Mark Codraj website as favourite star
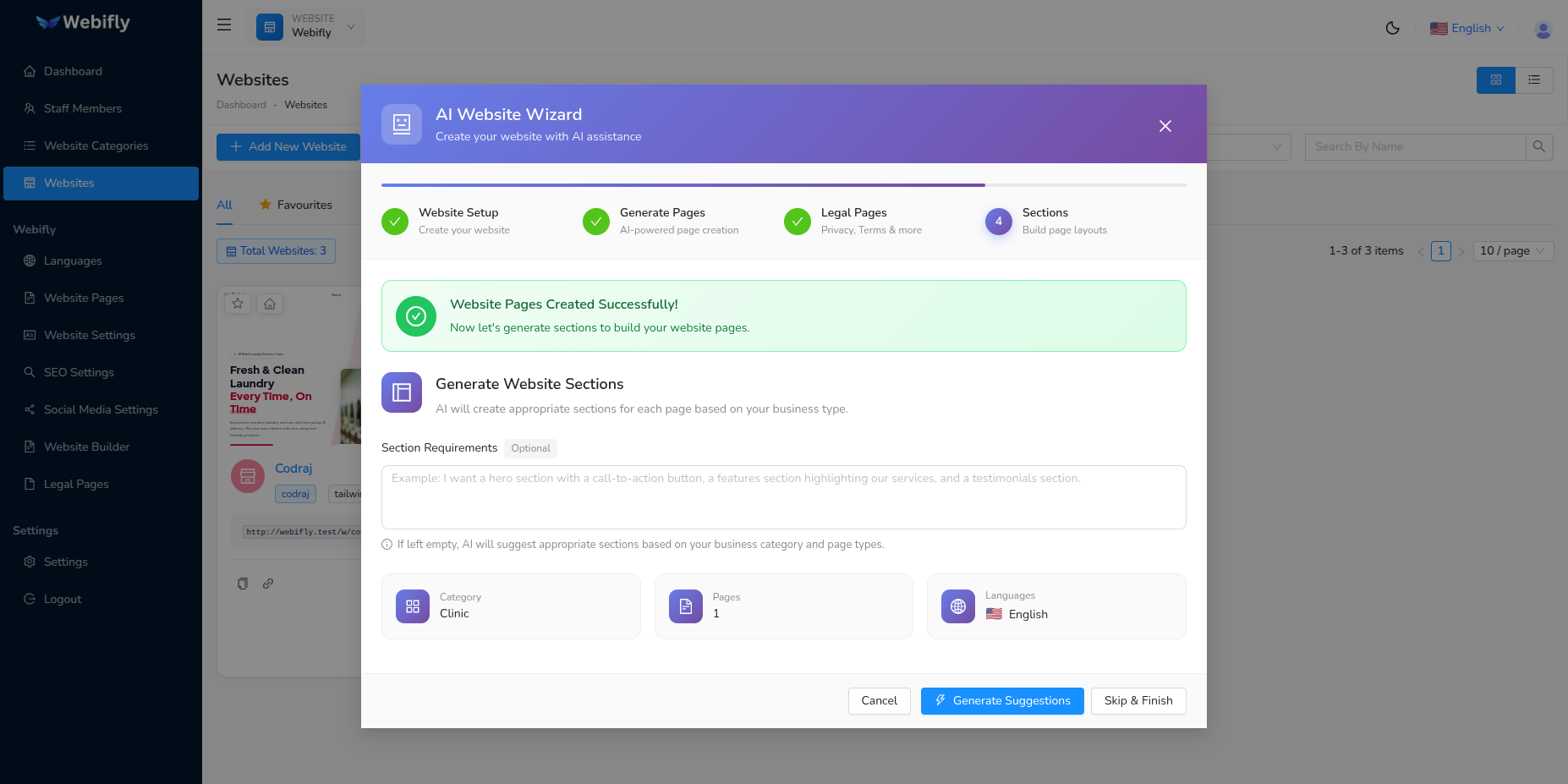 (238, 304)
